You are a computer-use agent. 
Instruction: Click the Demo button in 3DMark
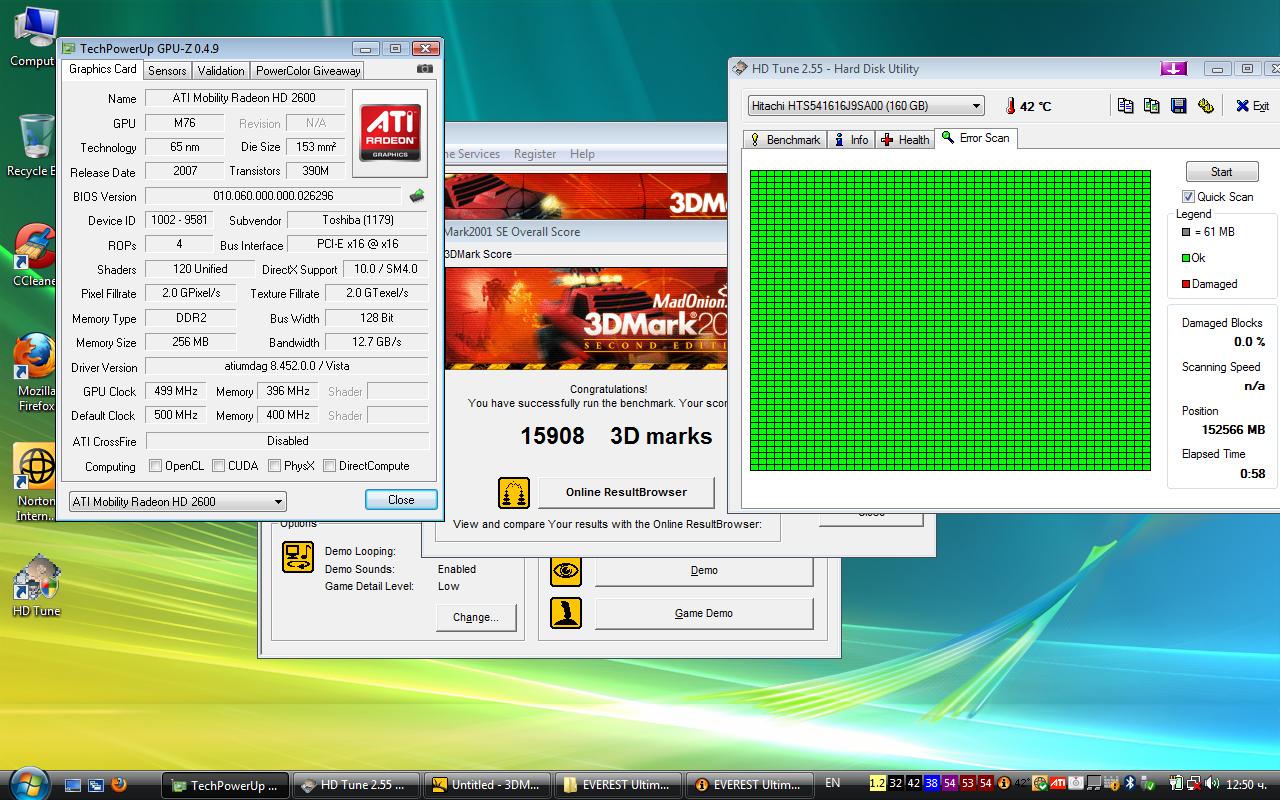coord(704,570)
